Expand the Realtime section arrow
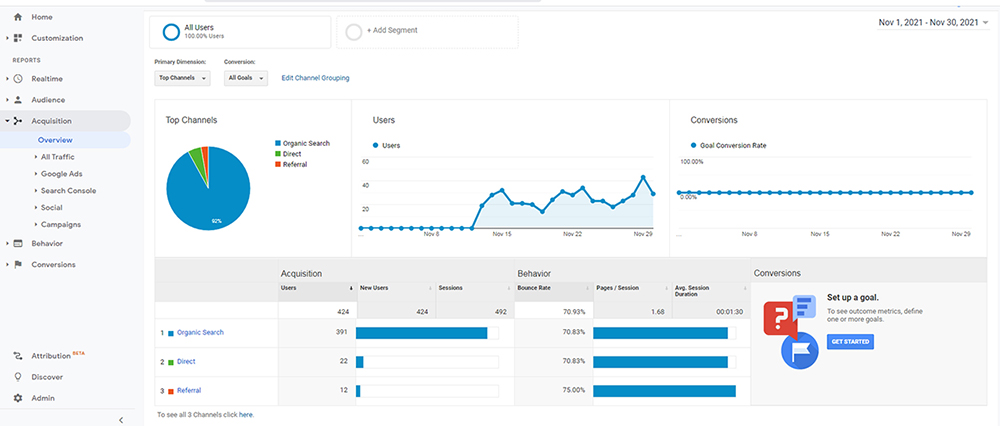The image size is (1000, 426). [7, 79]
